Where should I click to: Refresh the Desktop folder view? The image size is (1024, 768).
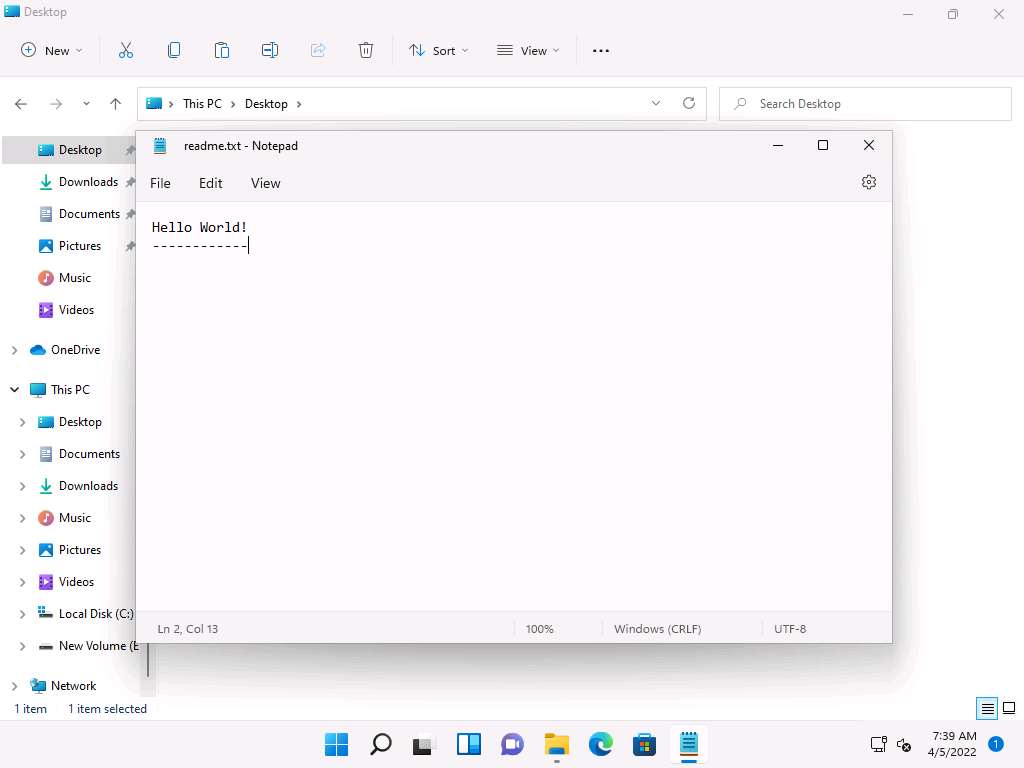pos(688,103)
